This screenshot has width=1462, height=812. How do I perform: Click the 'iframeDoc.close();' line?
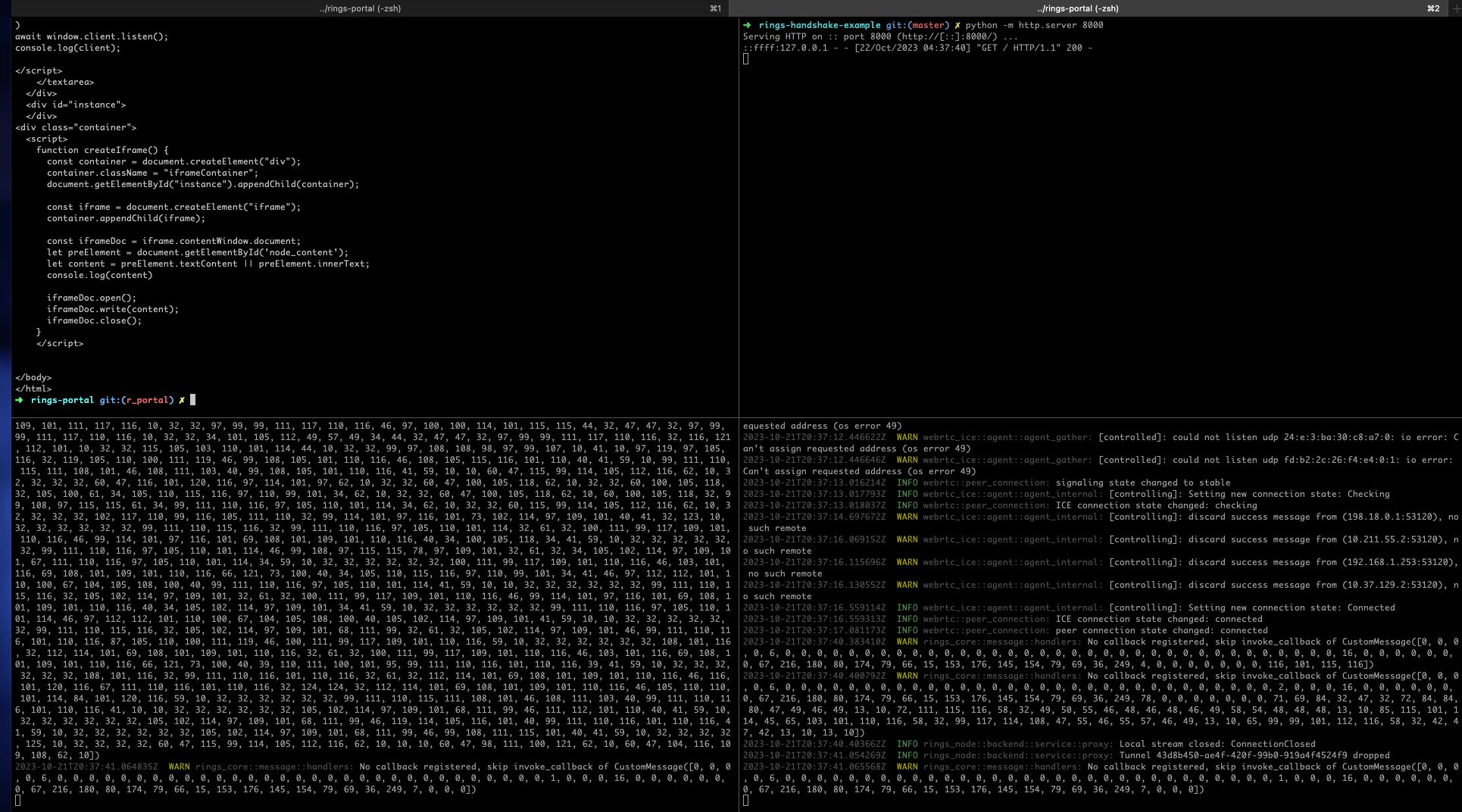tap(94, 320)
